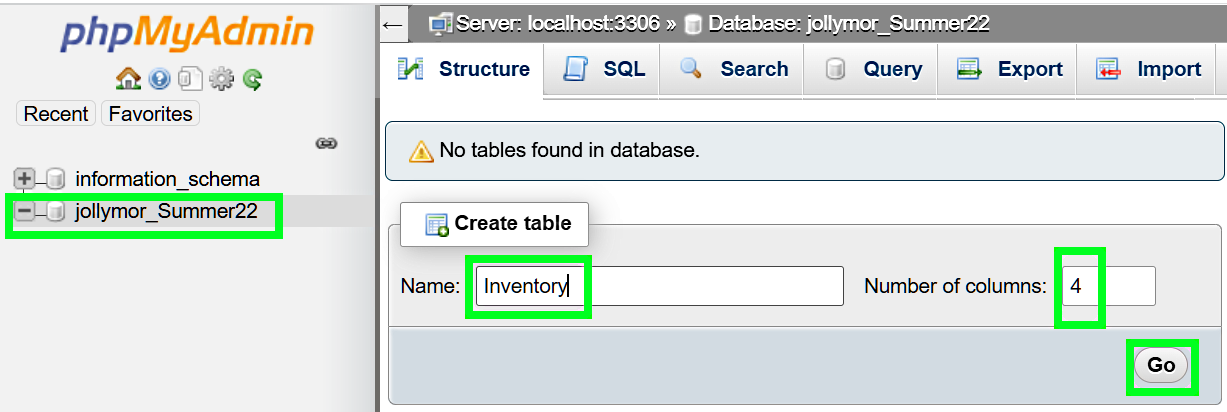Switch to the Search tab
The image size is (1227, 412).
click(x=734, y=69)
